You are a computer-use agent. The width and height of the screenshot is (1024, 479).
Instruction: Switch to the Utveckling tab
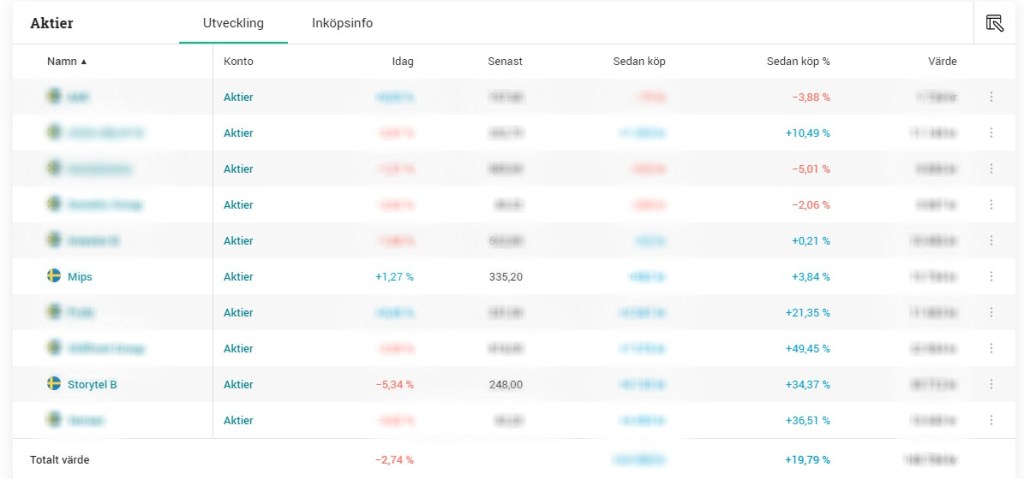tap(233, 23)
